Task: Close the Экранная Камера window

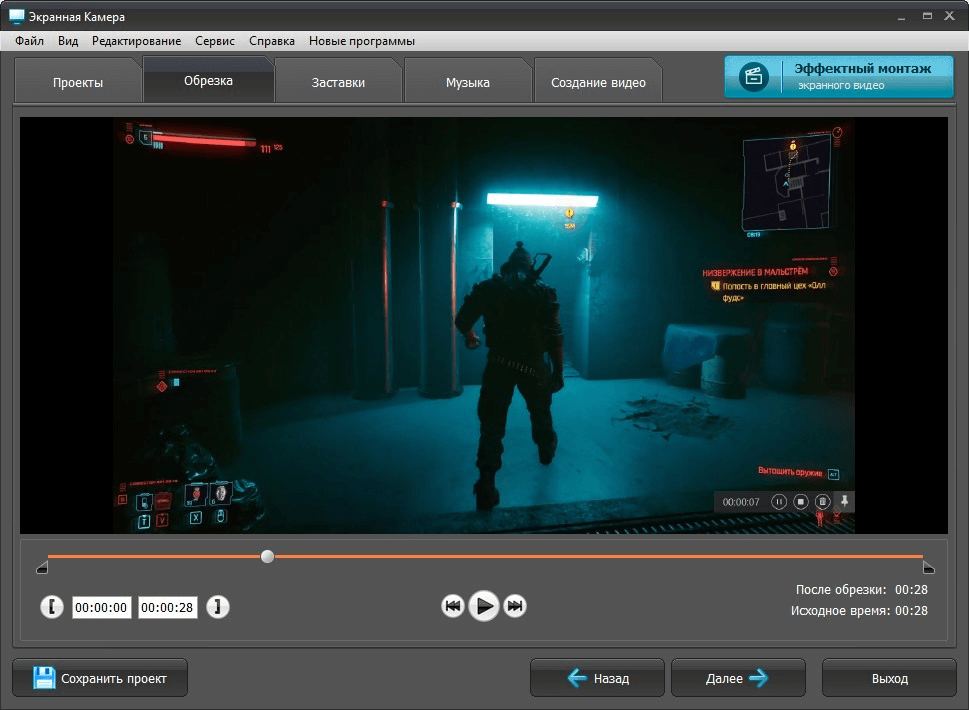Action: point(950,16)
